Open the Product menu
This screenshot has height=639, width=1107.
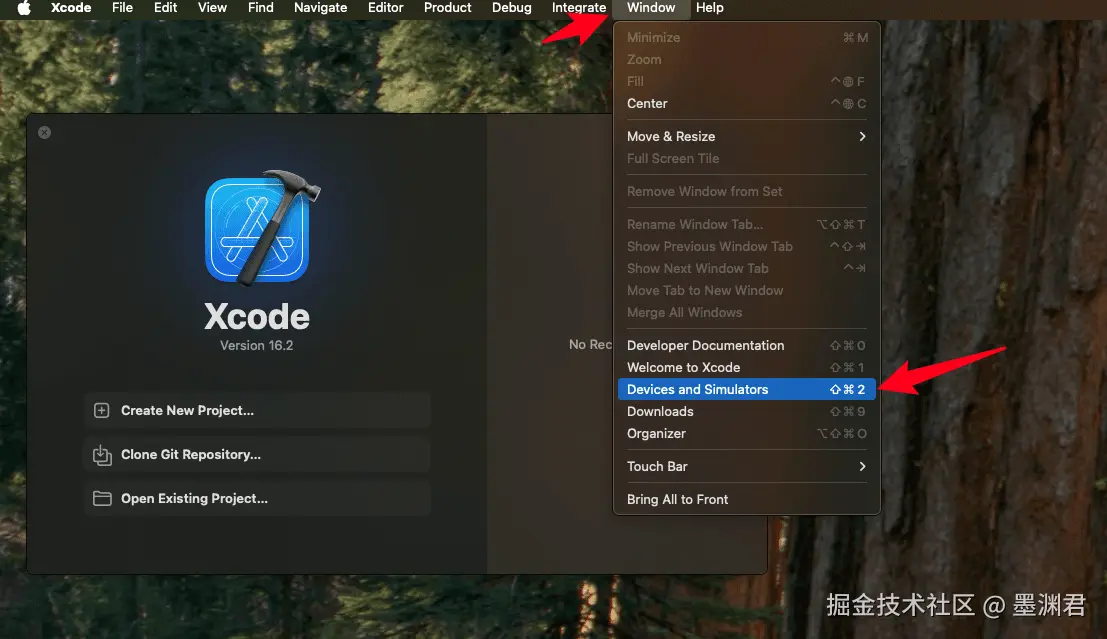click(448, 8)
